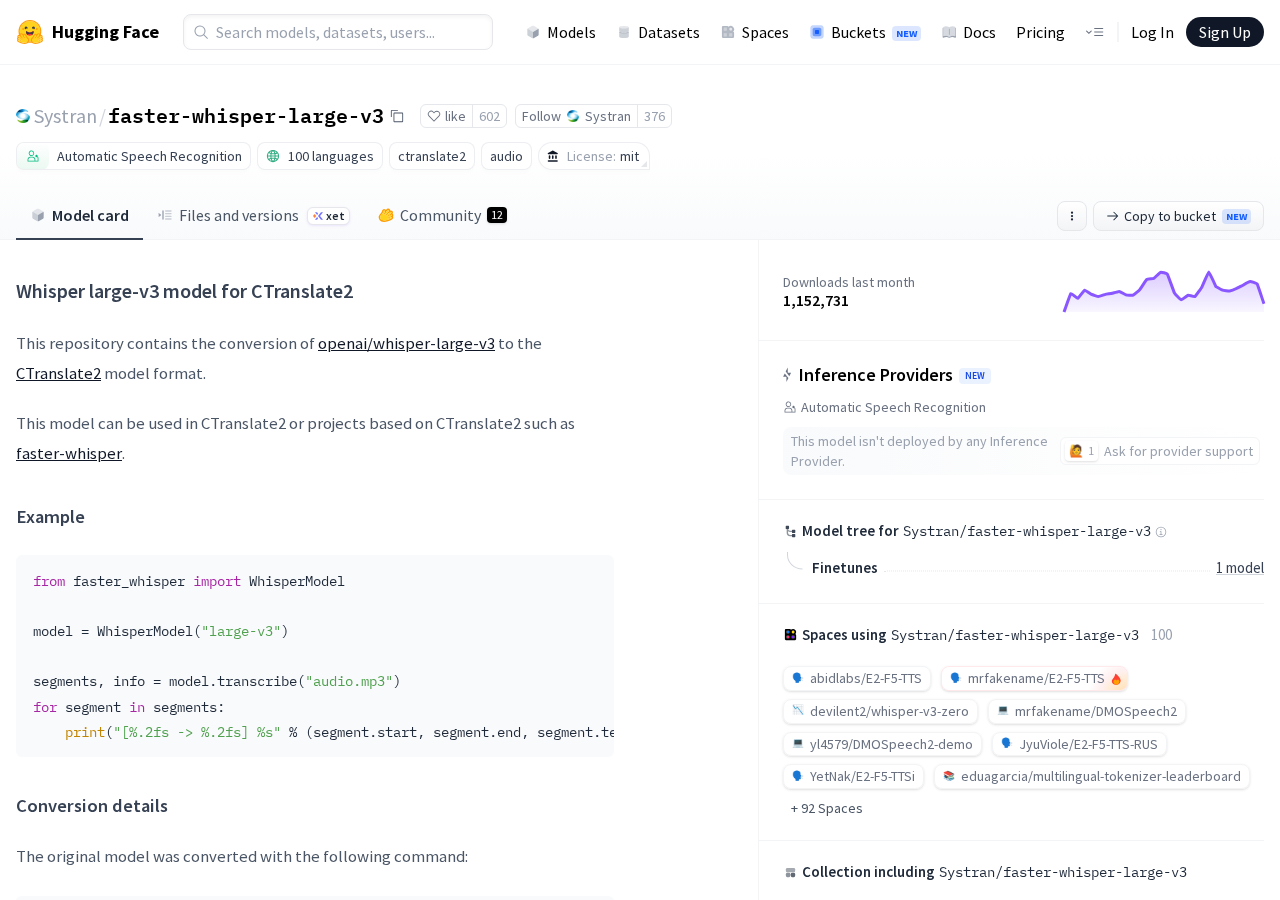Open the faster-whisper link

tap(69, 453)
